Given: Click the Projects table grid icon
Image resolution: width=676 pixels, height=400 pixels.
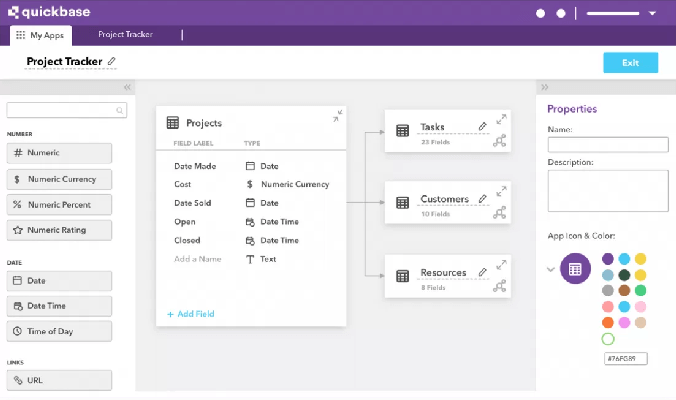Looking at the screenshot, I should point(173,123).
